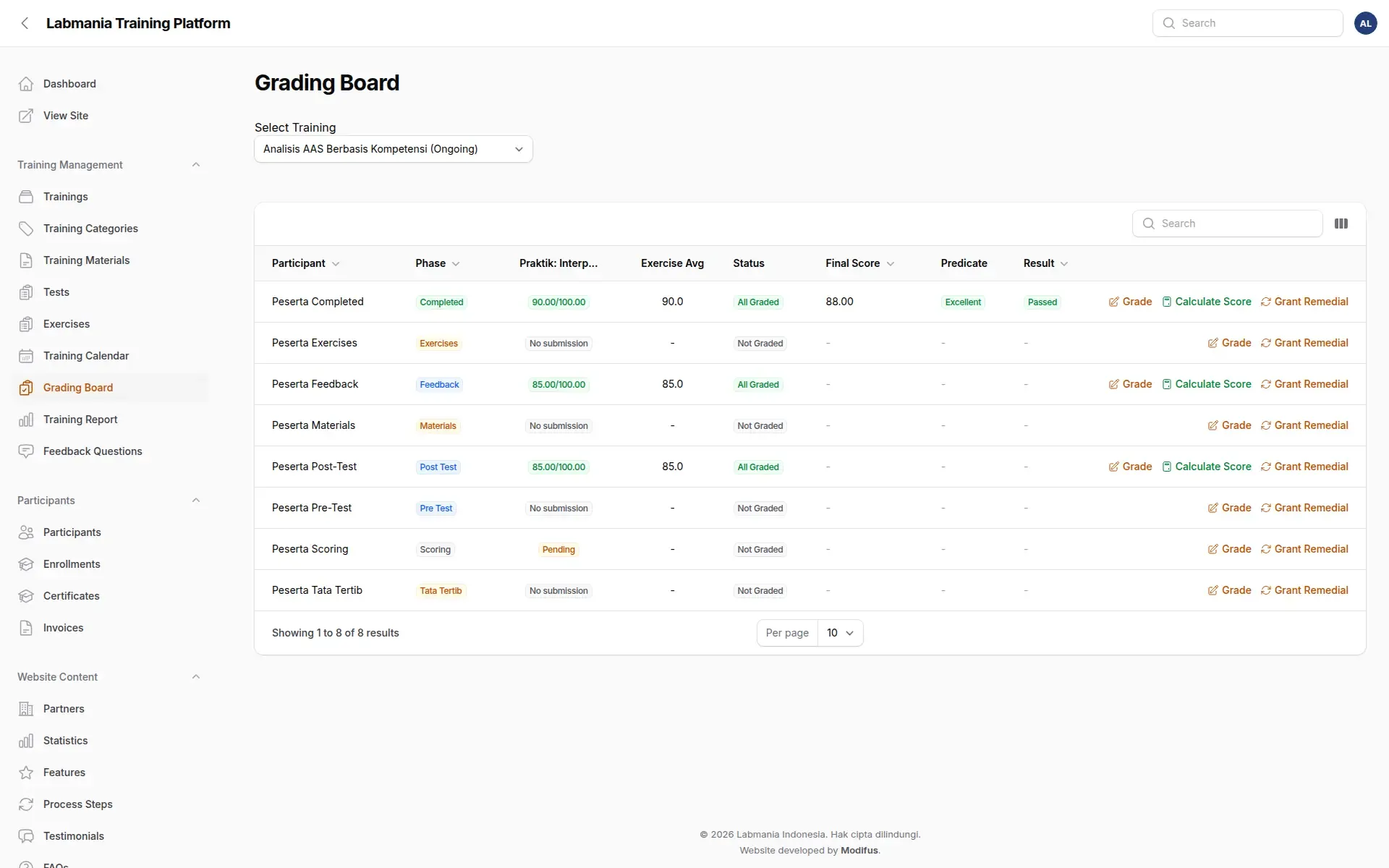Open the Per page count dropdown
This screenshot has height=868, width=1389.
[x=840, y=633]
